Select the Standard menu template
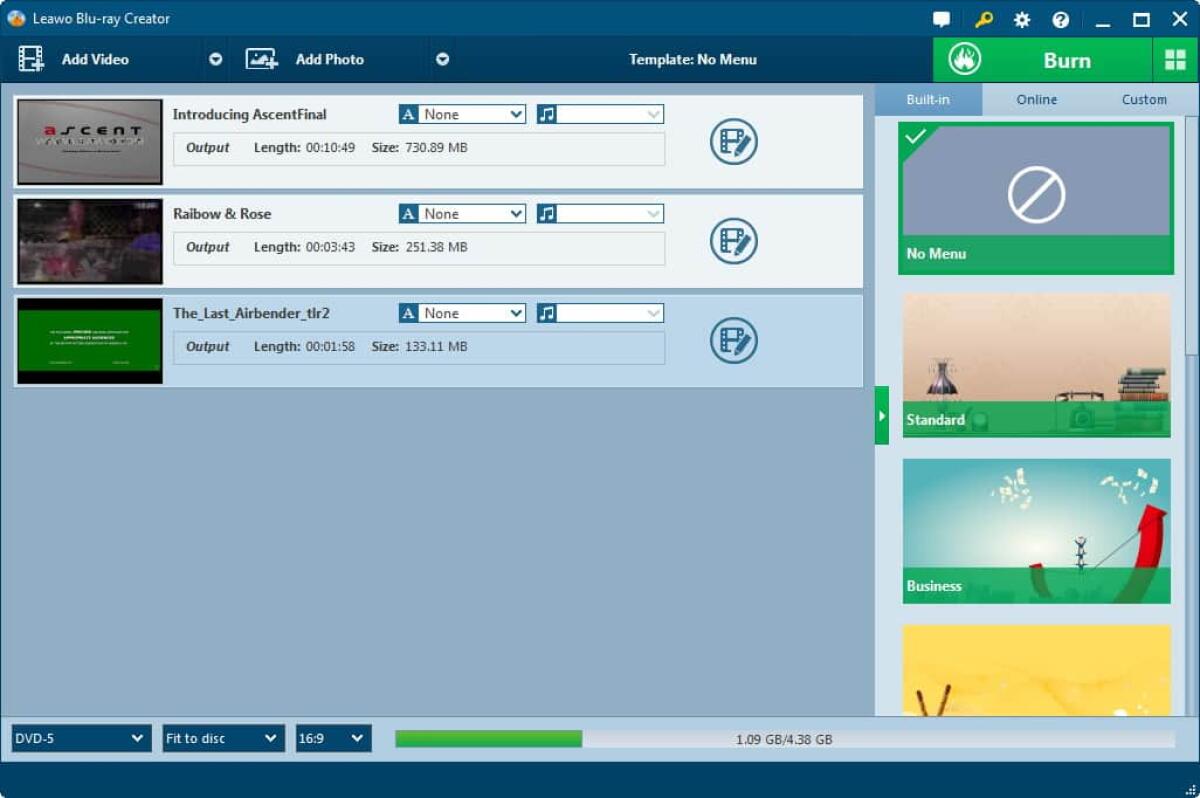This screenshot has width=1200, height=798. point(1035,365)
